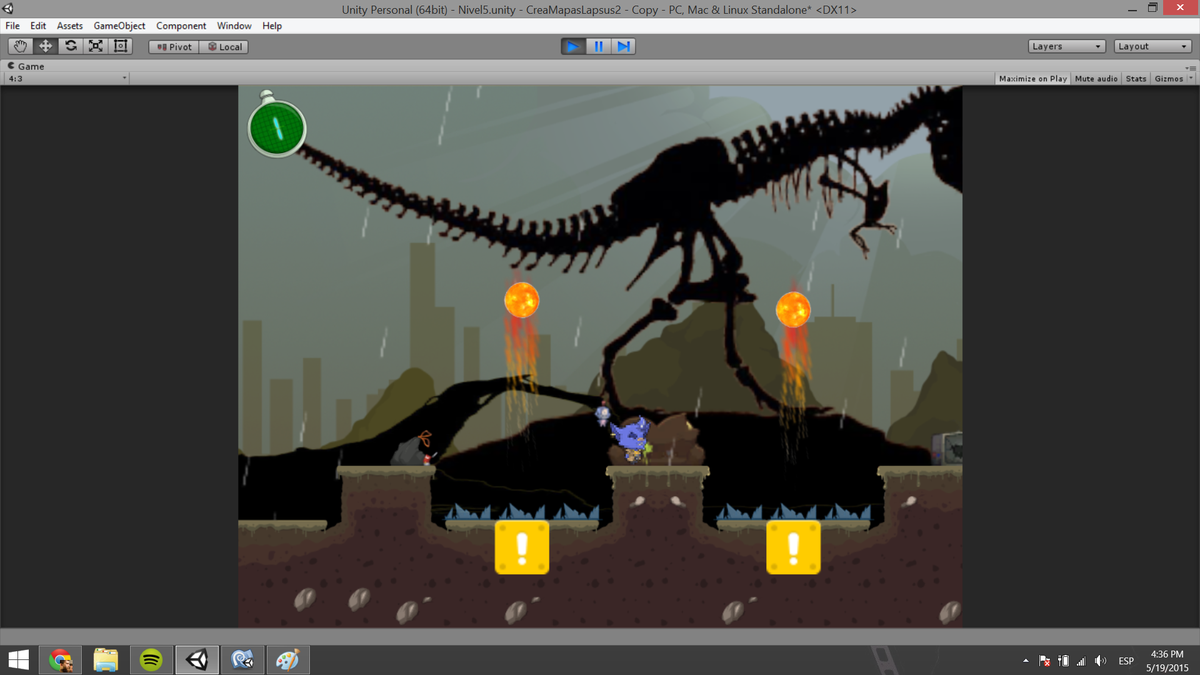
Task: Open File Explorer from the taskbar
Action: 106,660
